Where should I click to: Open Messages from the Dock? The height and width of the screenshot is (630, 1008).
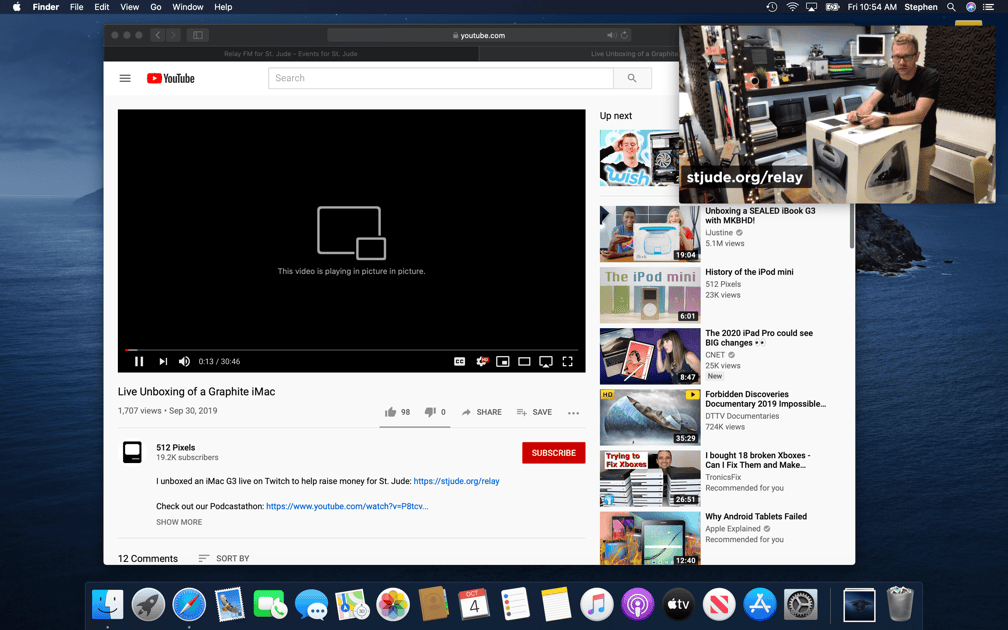(311, 604)
